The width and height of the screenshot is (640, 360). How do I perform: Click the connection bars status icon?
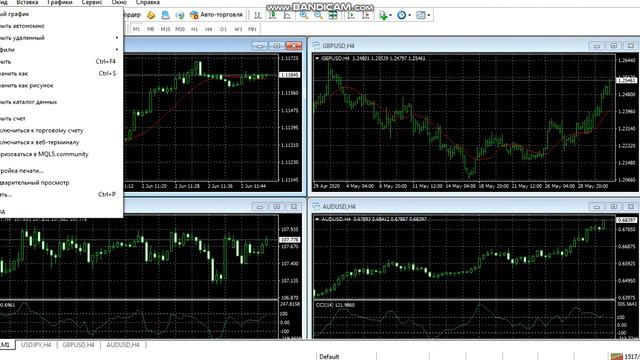(616, 356)
